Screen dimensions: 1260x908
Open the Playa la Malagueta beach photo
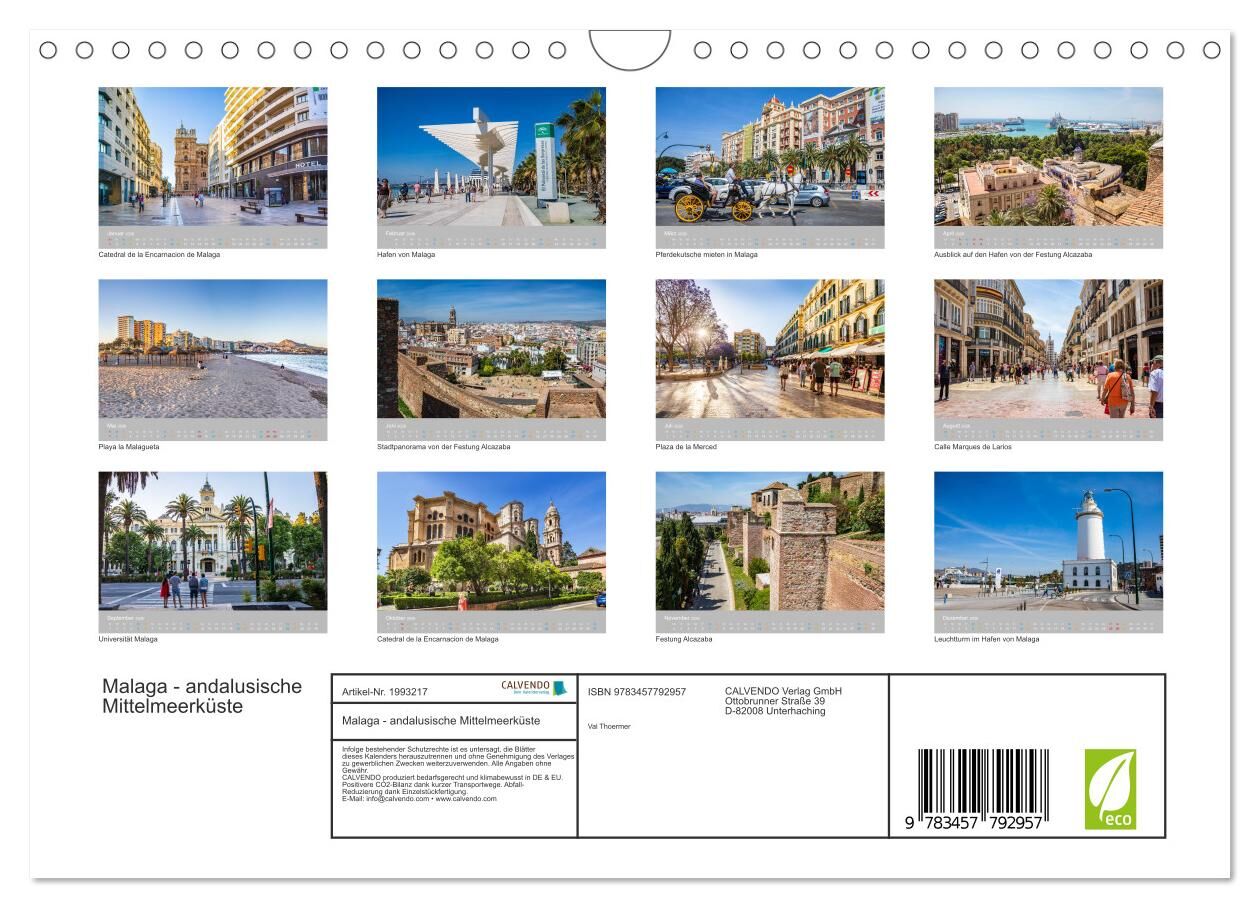[212, 348]
